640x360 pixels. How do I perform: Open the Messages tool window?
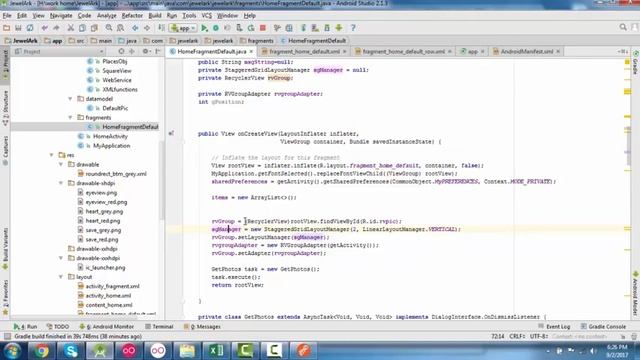tap(202, 327)
